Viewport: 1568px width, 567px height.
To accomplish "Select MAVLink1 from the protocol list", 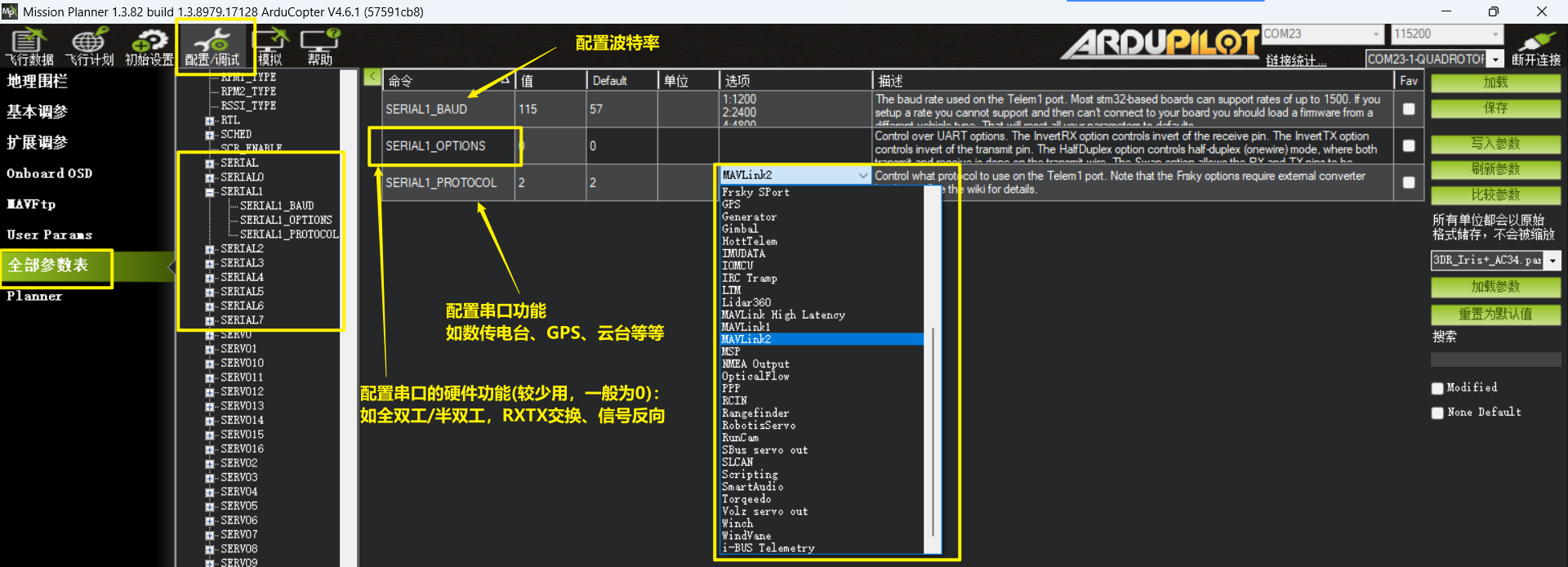I will point(746,327).
